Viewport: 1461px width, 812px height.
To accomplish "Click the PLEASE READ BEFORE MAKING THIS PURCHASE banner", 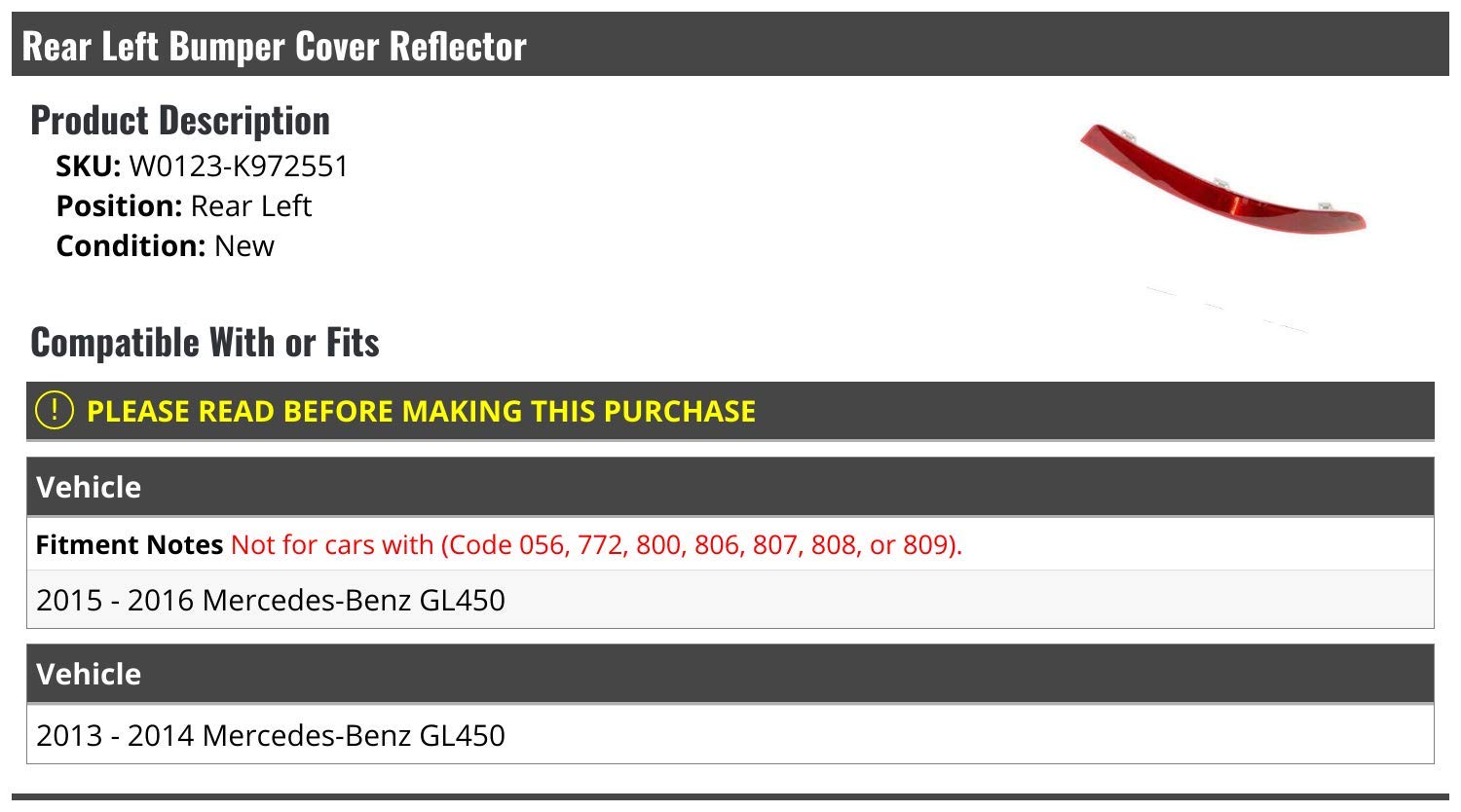I will pos(421,411).
